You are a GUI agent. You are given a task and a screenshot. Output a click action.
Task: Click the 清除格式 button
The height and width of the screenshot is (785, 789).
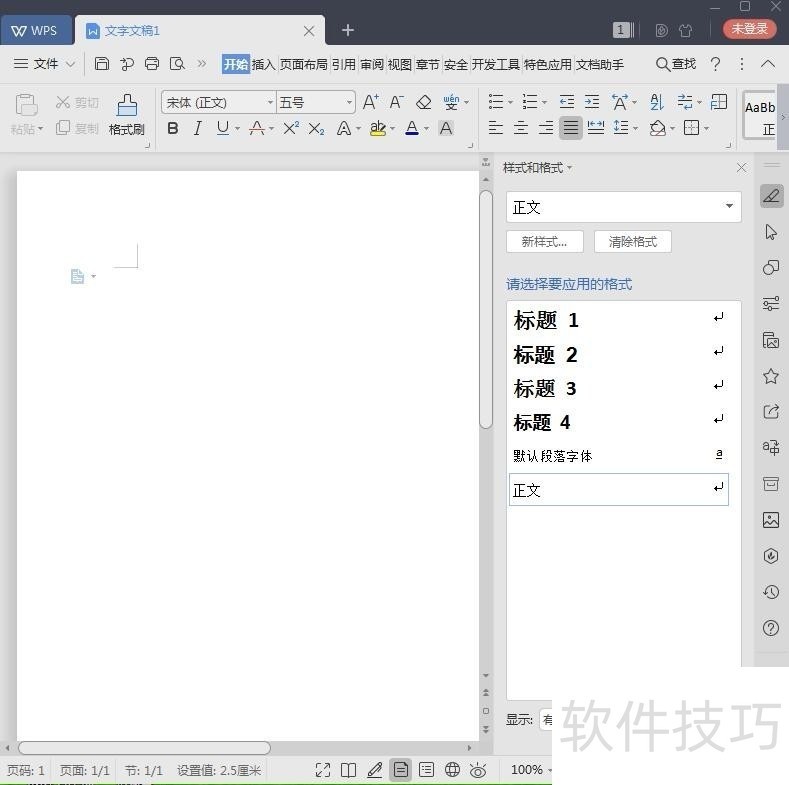tap(632, 242)
